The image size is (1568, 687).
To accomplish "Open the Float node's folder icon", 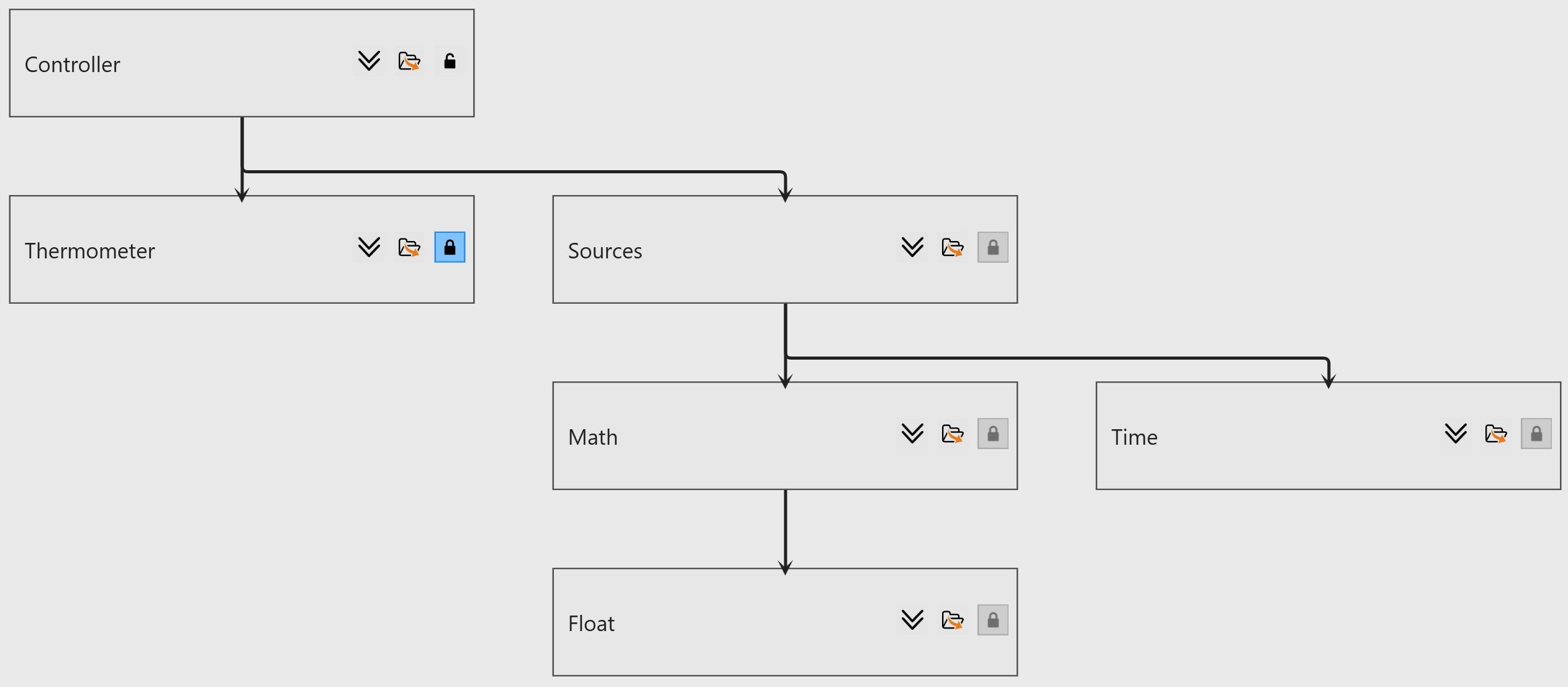I will click(x=953, y=621).
